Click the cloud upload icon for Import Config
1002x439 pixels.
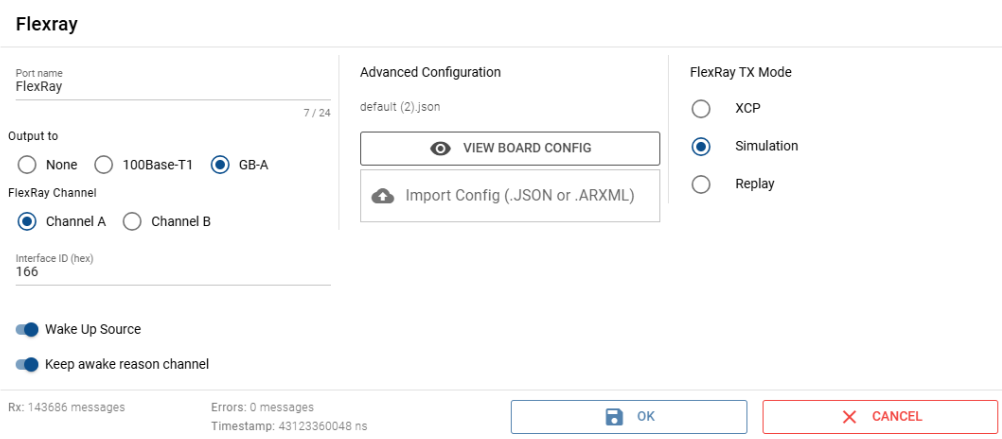tap(383, 196)
